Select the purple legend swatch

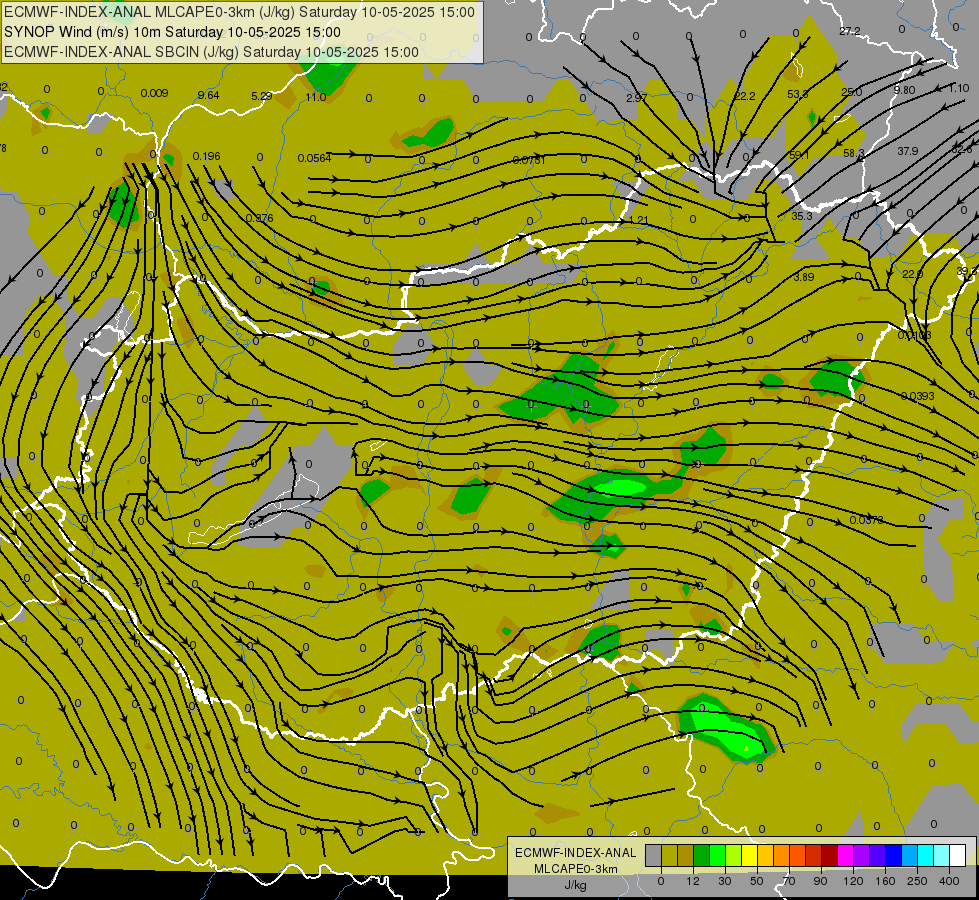[x=862, y=855]
